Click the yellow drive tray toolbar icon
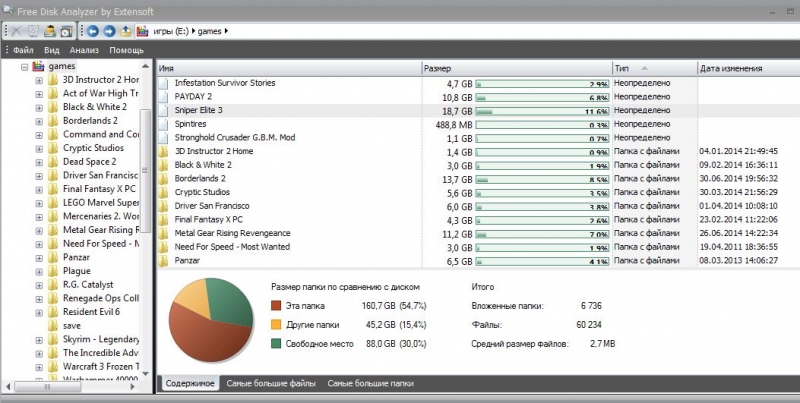Image resolution: width=800 pixels, height=403 pixels. click(x=49, y=31)
